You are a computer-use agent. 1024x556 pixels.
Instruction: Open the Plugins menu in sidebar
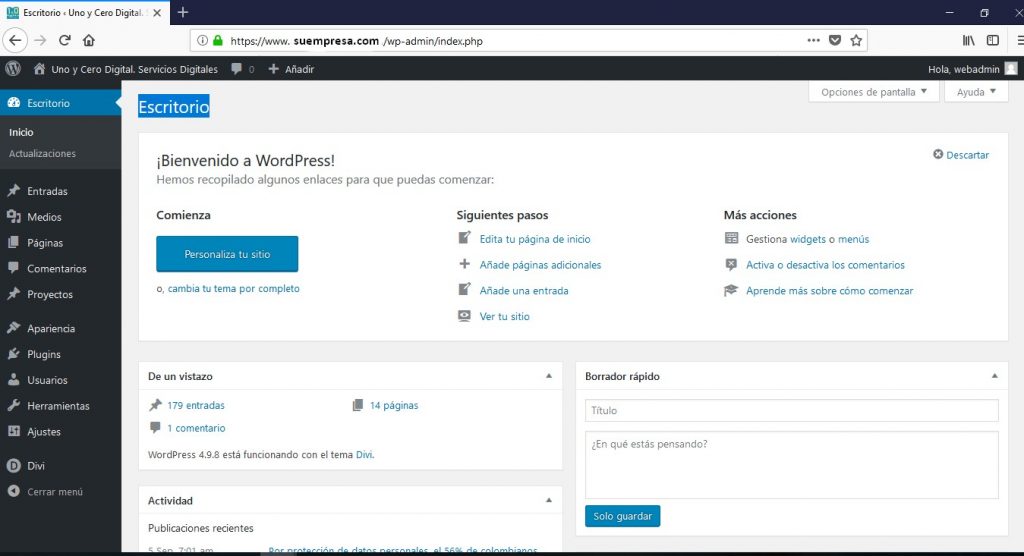[44, 354]
